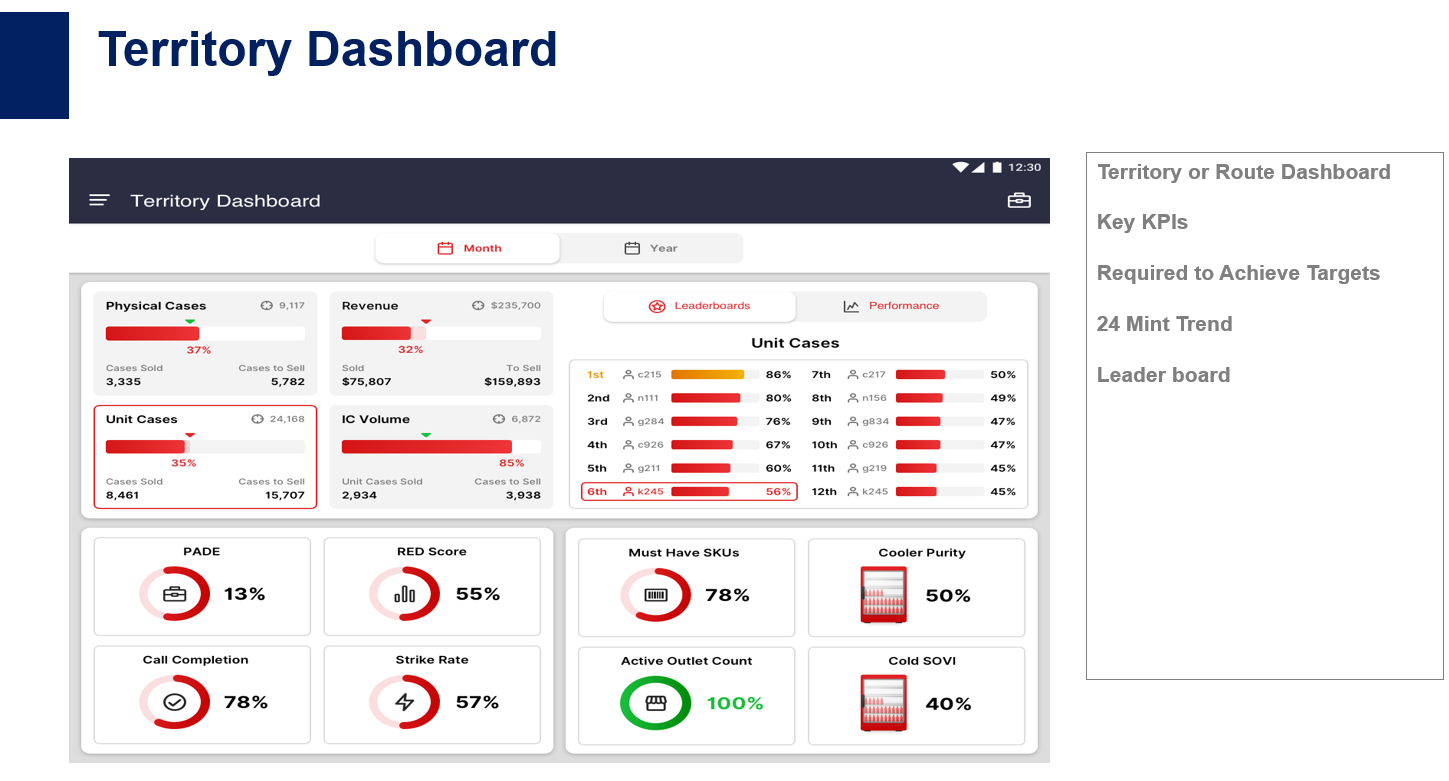
Task: Click the Strike Rate lightning bolt icon
Action: click(x=404, y=702)
